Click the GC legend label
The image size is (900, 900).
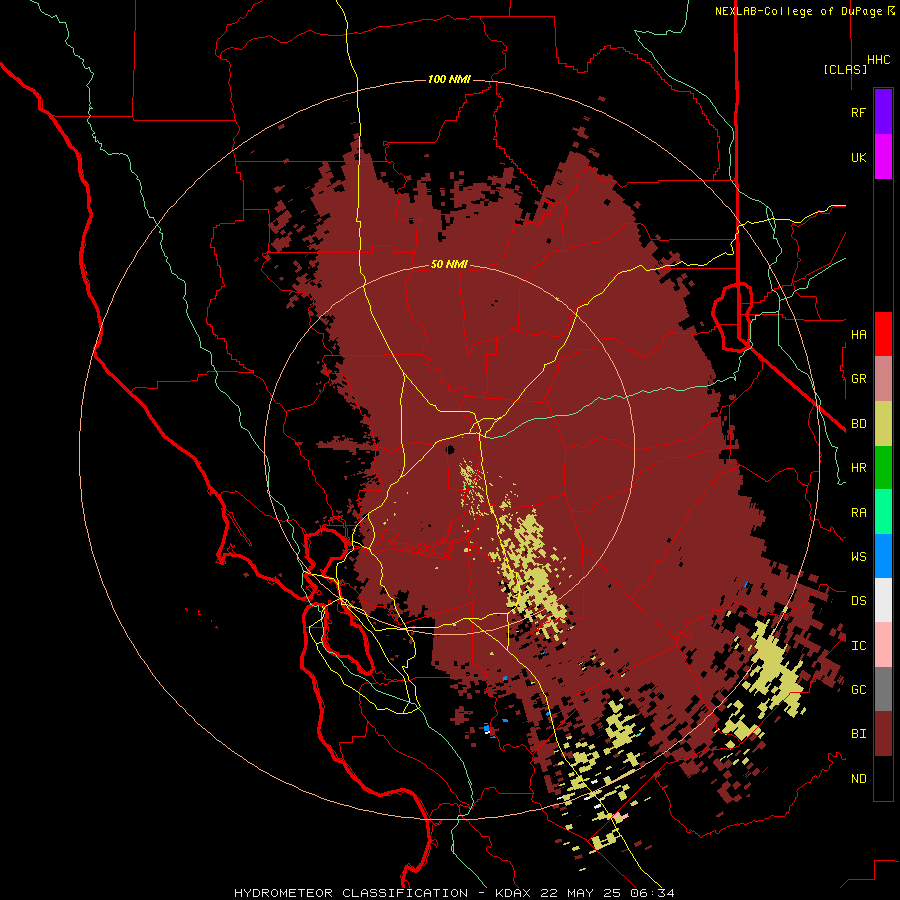[858, 690]
